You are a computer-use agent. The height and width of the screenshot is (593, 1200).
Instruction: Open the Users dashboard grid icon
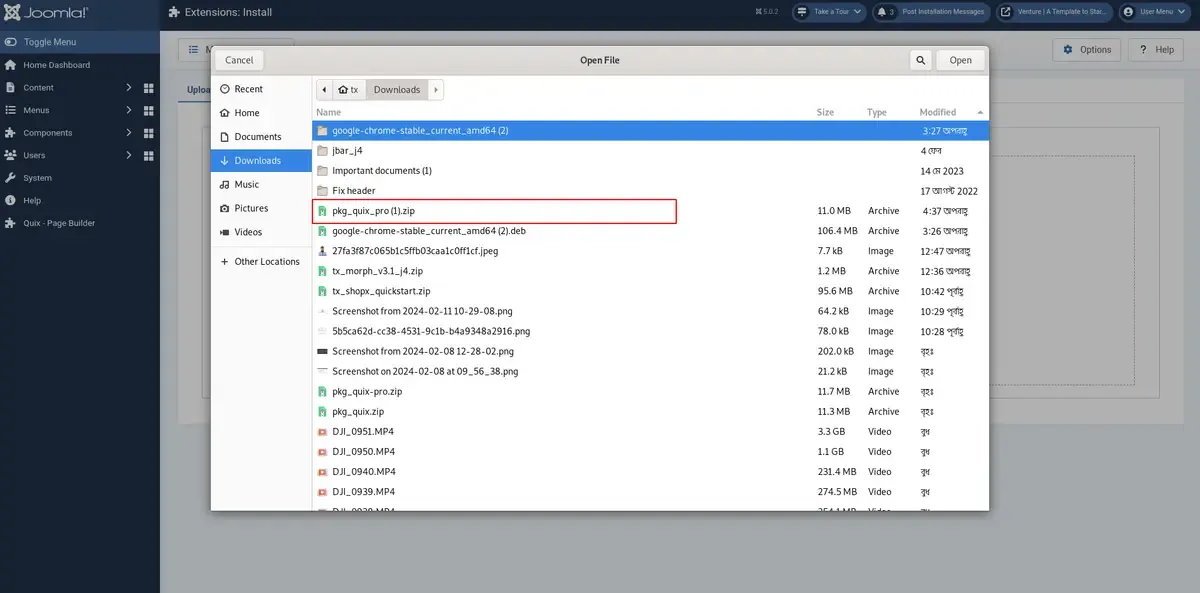point(148,155)
